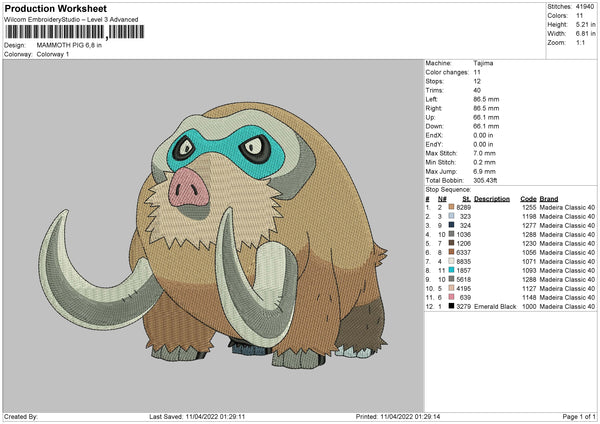Select design name 'MAMMOTH PIG 6,8 in'

69,45
